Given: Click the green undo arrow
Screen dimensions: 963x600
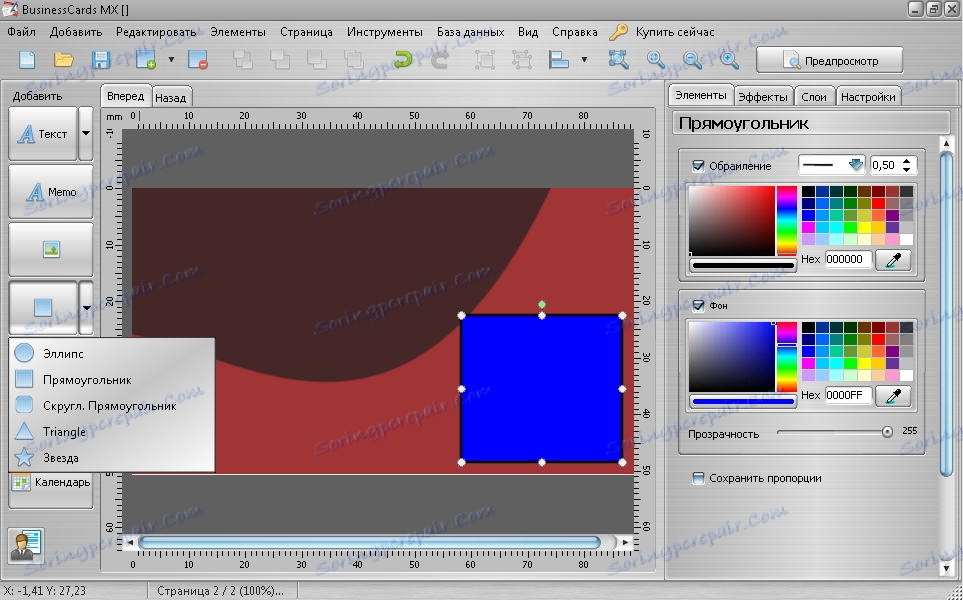Looking at the screenshot, I should 403,60.
